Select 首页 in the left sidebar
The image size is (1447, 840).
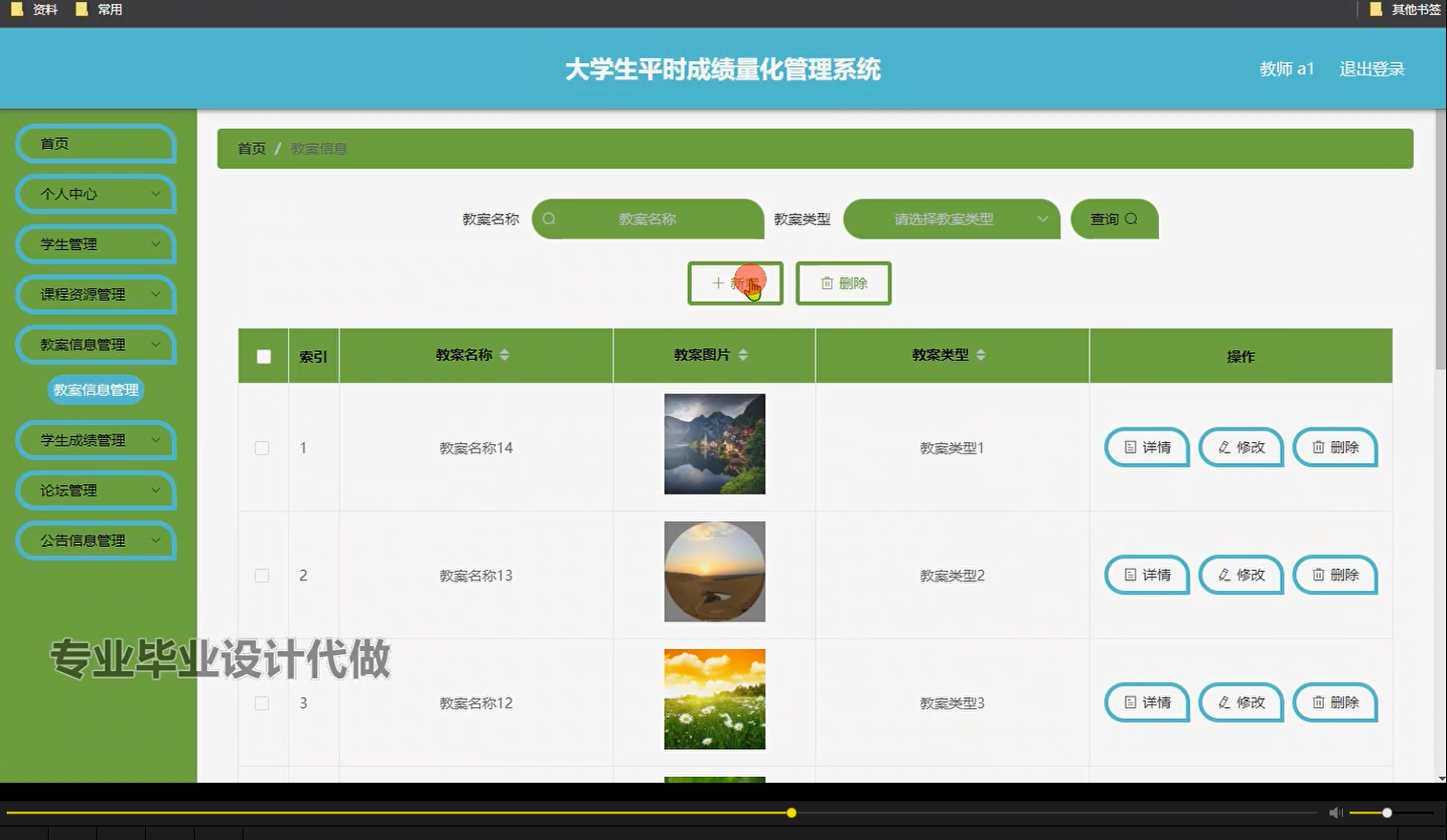tap(94, 143)
